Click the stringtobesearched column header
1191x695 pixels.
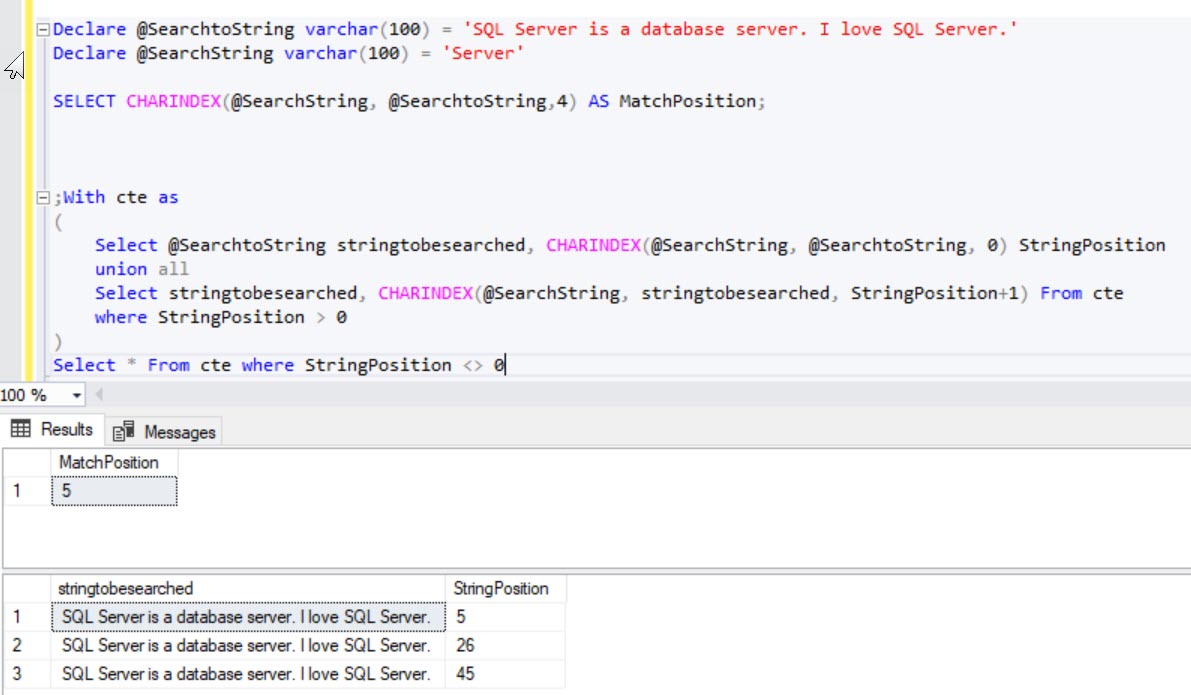point(248,589)
